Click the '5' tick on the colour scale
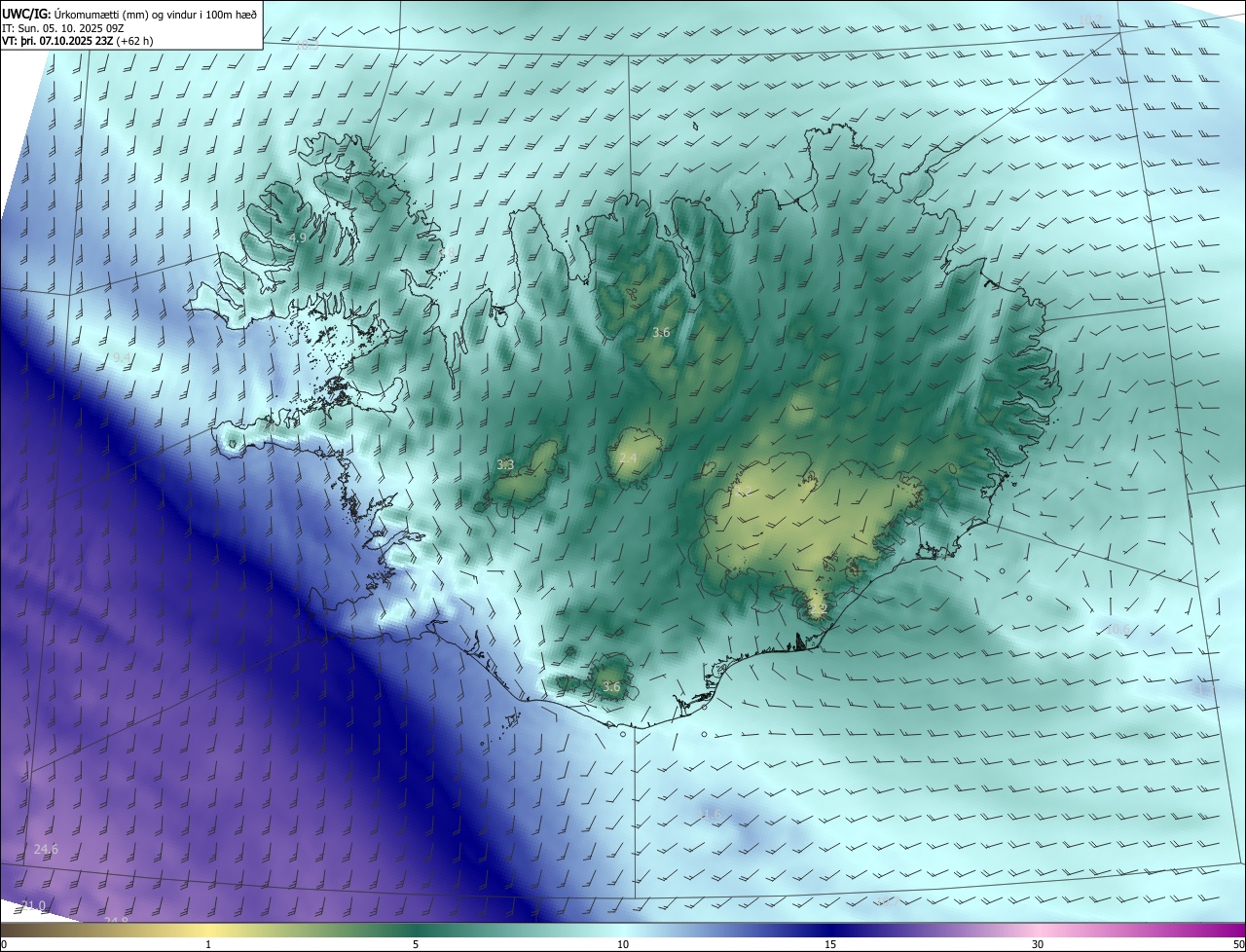The image size is (1246, 952). (x=416, y=945)
